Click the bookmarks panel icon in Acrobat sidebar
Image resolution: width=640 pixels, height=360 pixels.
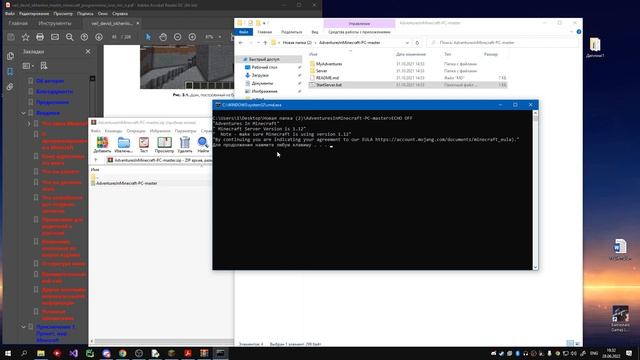coord(10,71)
